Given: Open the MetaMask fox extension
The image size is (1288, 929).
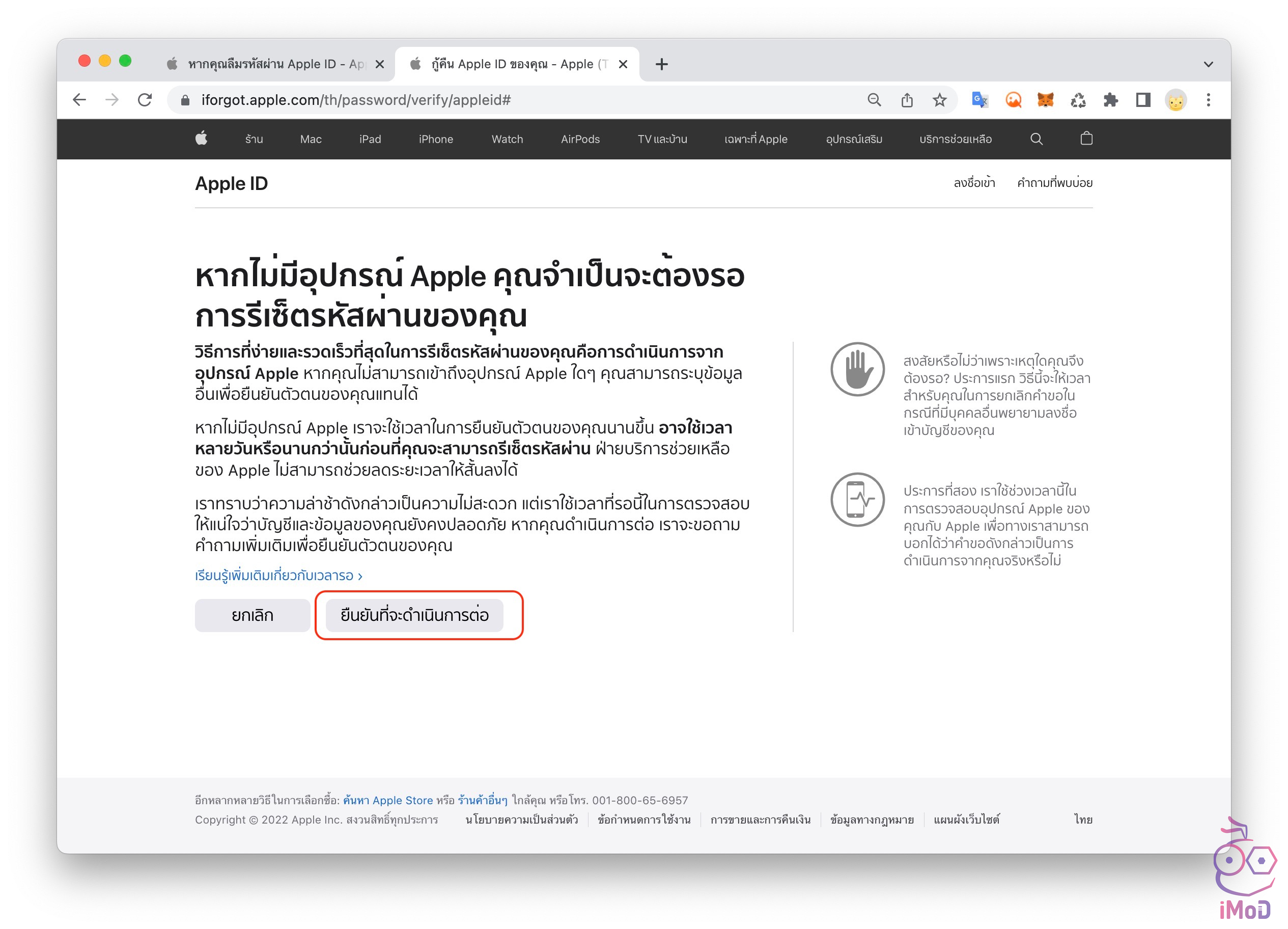Looking at the screenshot, I should (x=1045, y=100).
